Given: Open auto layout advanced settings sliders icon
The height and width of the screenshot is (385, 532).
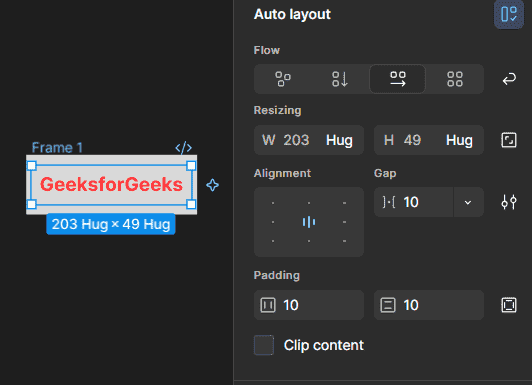Looking at the screenshot, I should (x=509, y=202).
